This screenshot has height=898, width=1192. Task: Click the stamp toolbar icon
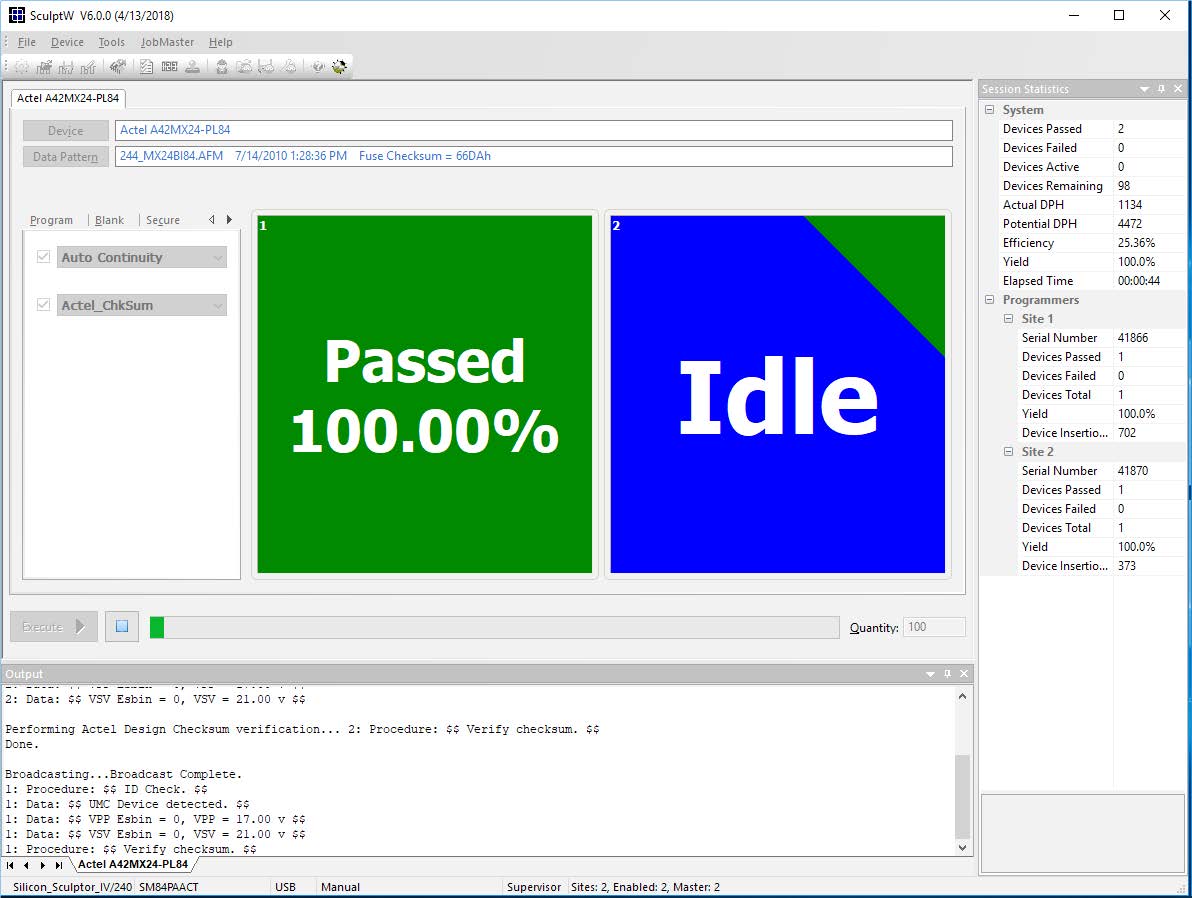[192, 67]
